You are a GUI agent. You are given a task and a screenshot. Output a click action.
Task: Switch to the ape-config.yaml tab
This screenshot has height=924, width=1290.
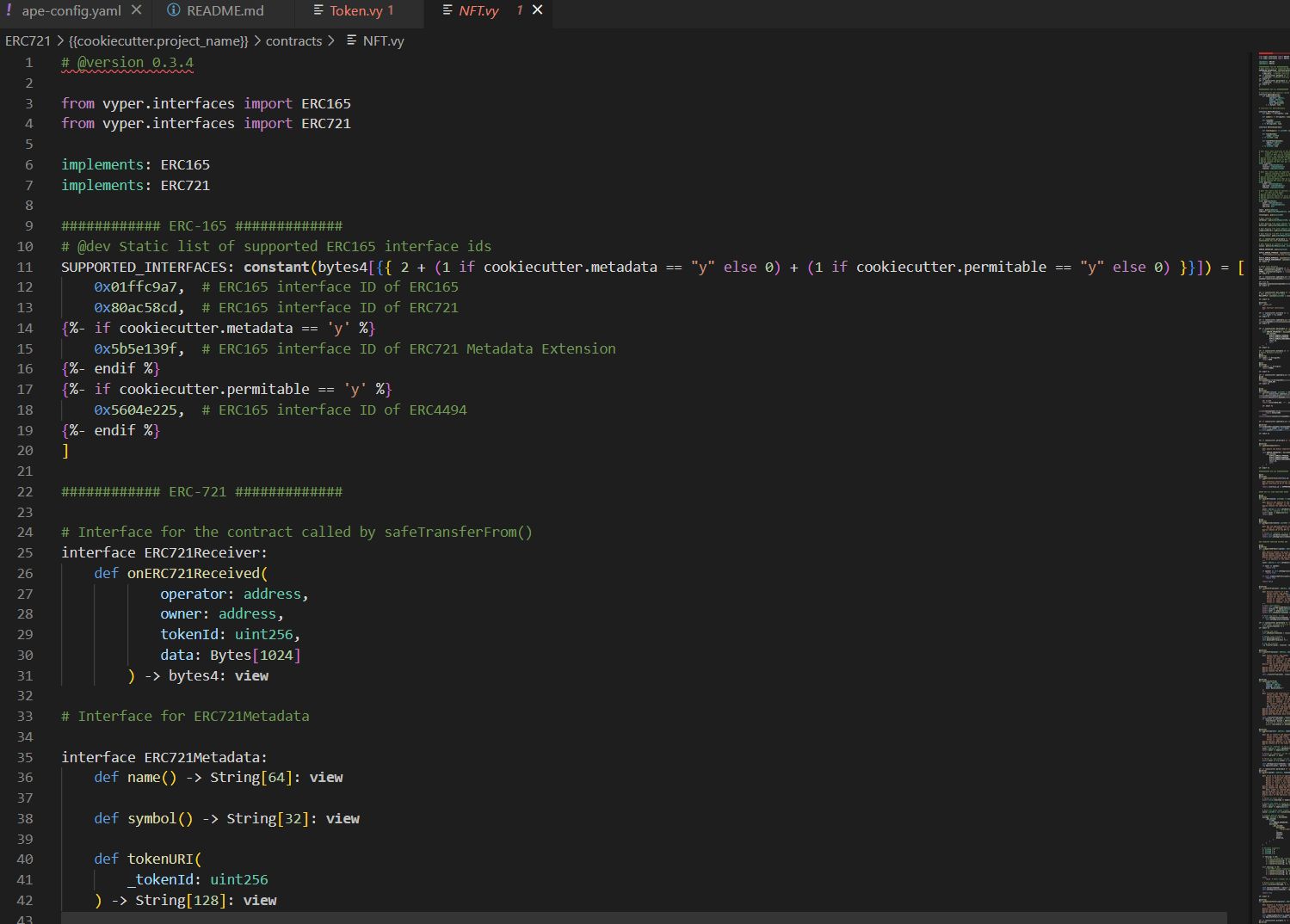[71, 10]
